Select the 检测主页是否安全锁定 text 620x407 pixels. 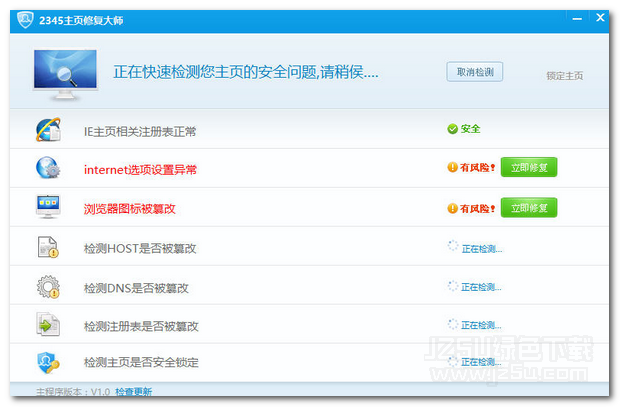tap(141, 362)
